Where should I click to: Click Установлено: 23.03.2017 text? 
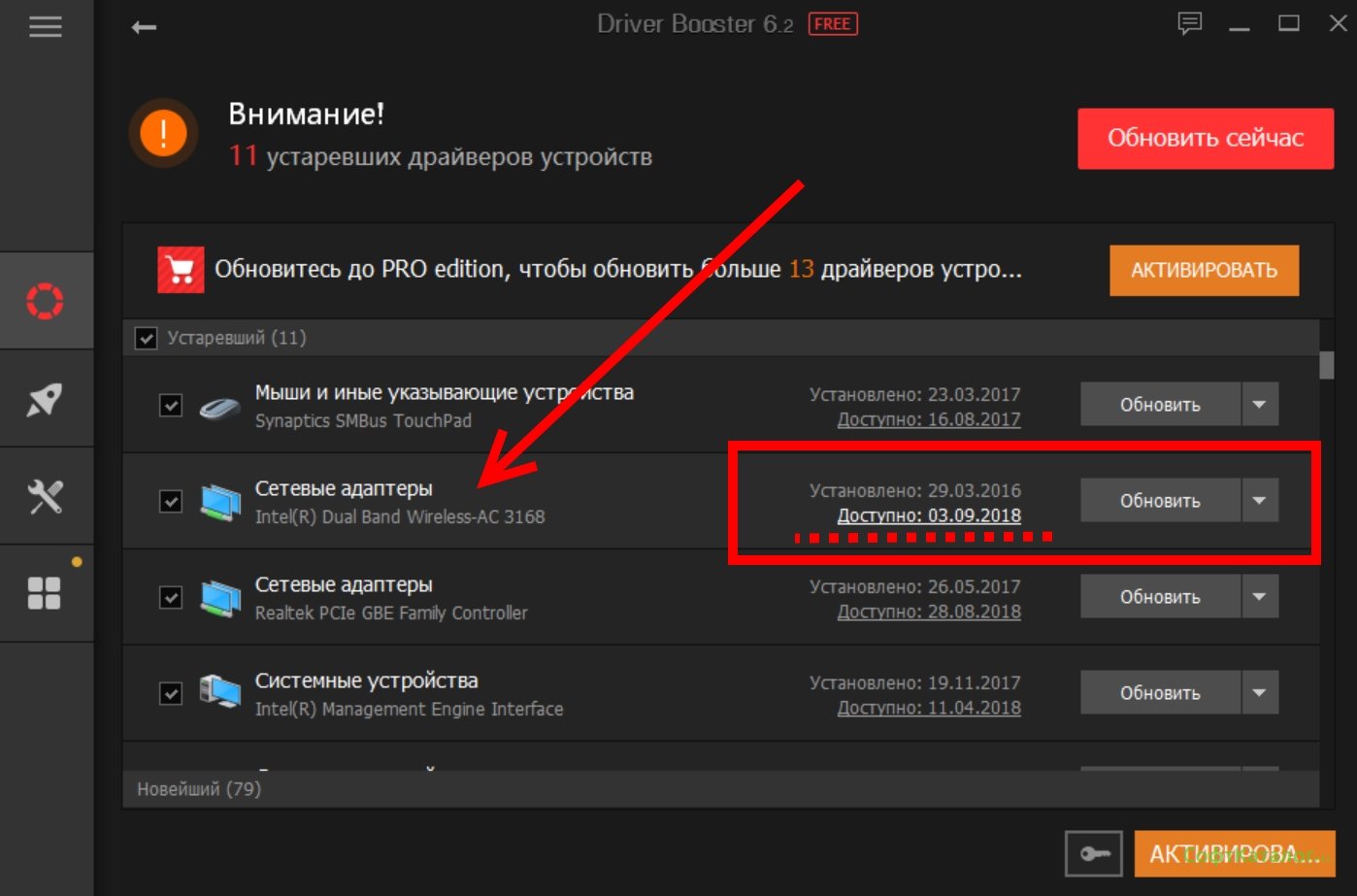pyautogui.click(x=915, y=395)
